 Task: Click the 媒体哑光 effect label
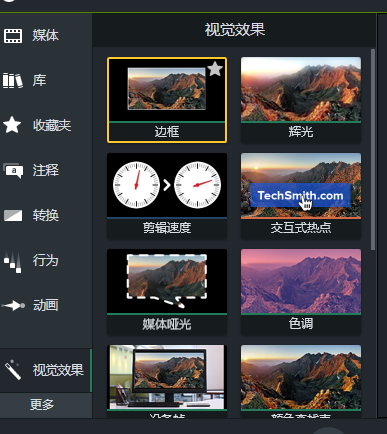tap(167, 324)
